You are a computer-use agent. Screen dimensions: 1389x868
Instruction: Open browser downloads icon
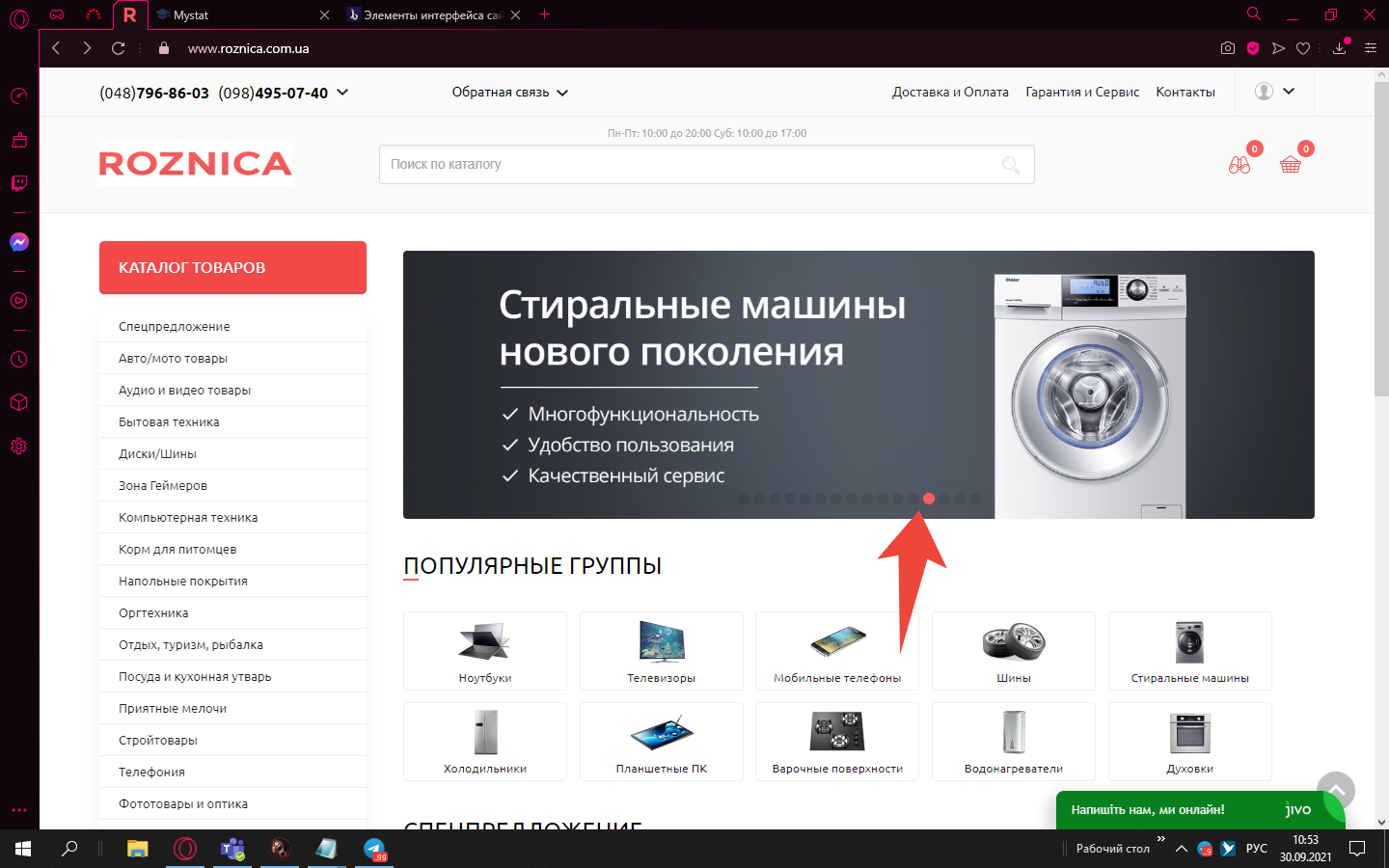tap(1339, 48)
